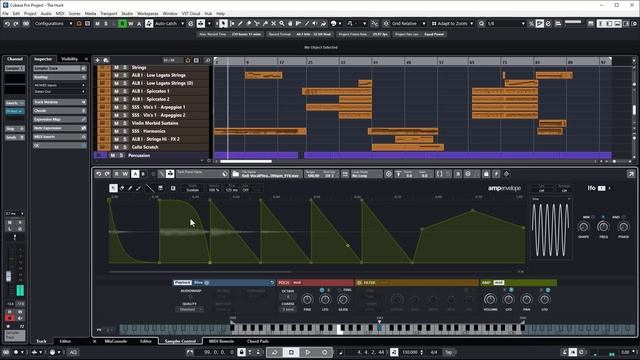Open the File menu
This screenshot has height=360, width=640.
[5, 13]
